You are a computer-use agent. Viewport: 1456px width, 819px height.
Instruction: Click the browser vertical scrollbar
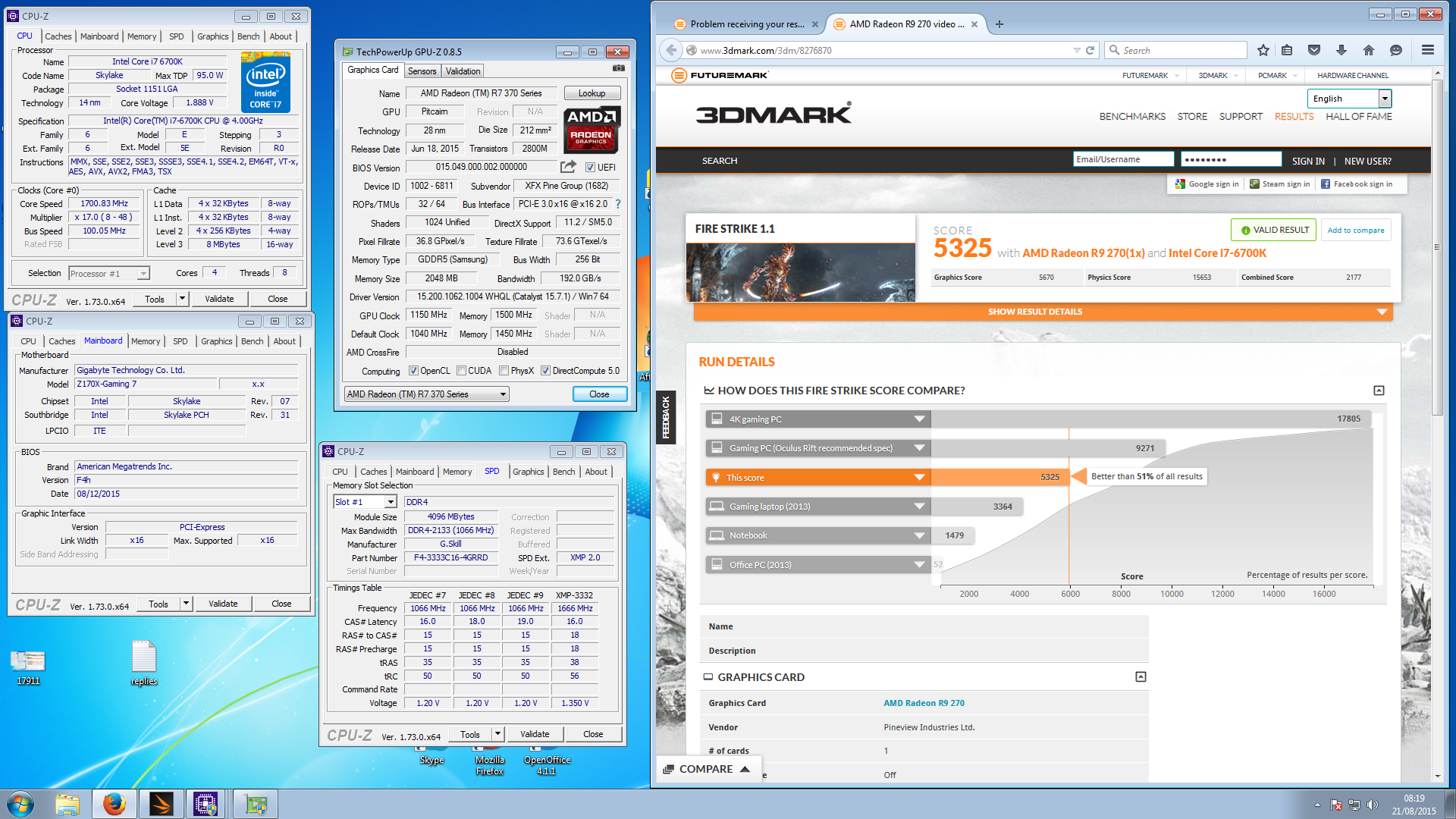(x=1436, y=246)
